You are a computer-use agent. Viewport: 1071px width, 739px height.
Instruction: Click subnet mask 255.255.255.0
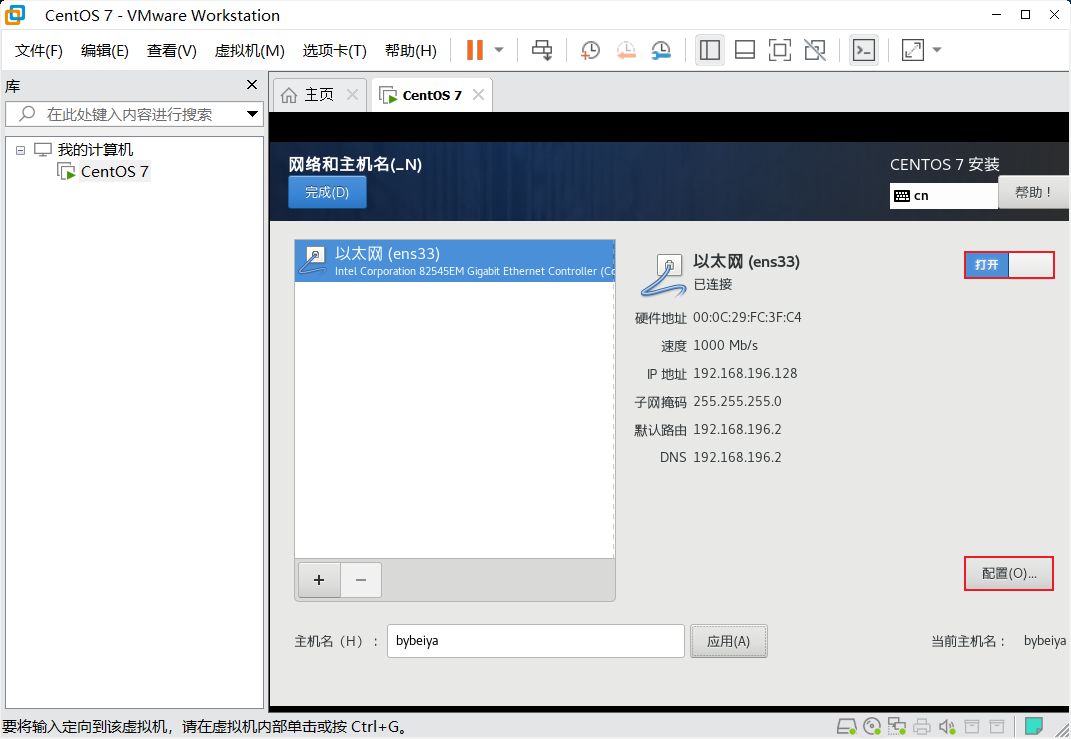737,402
